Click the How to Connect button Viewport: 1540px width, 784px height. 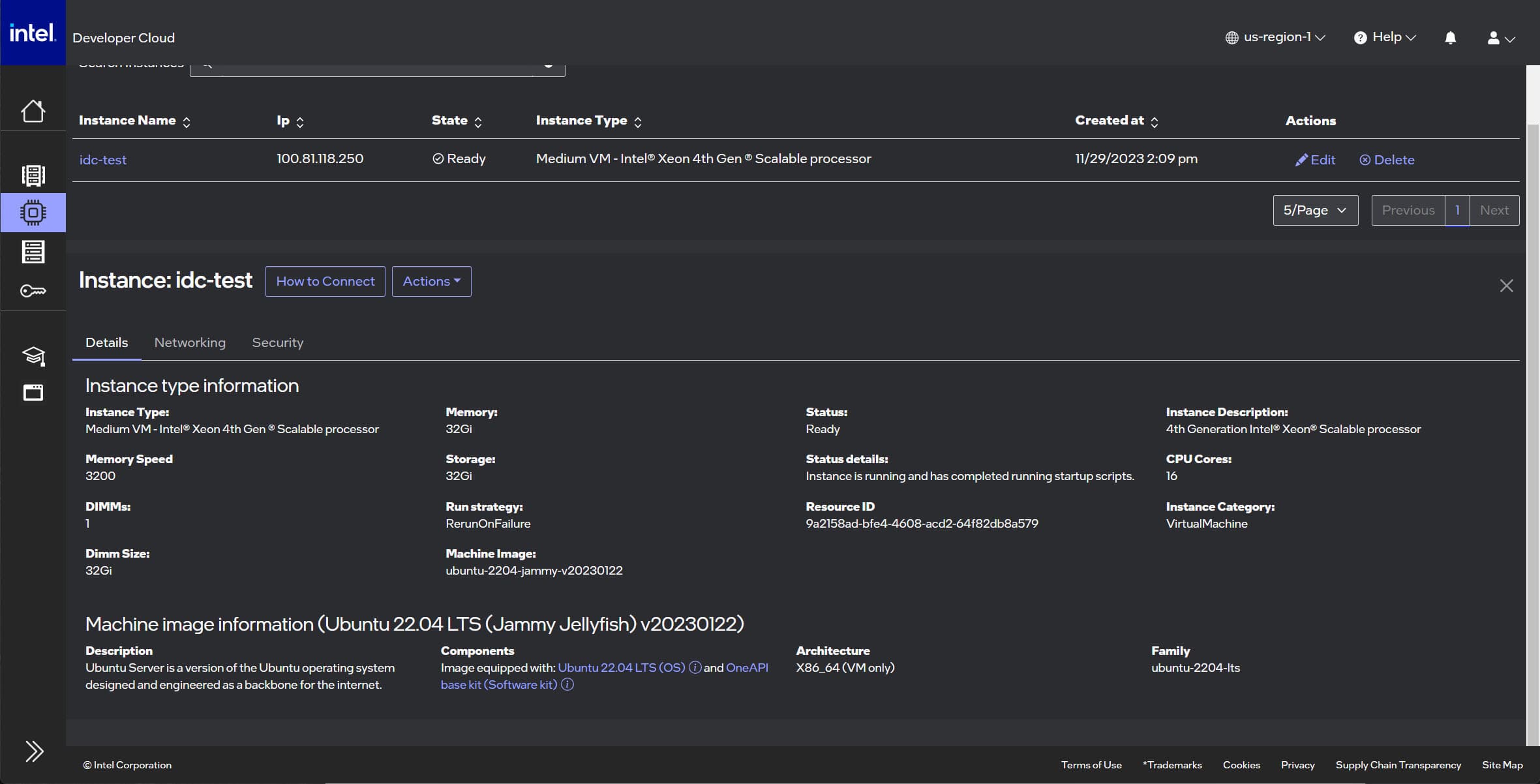click(325, 281)
